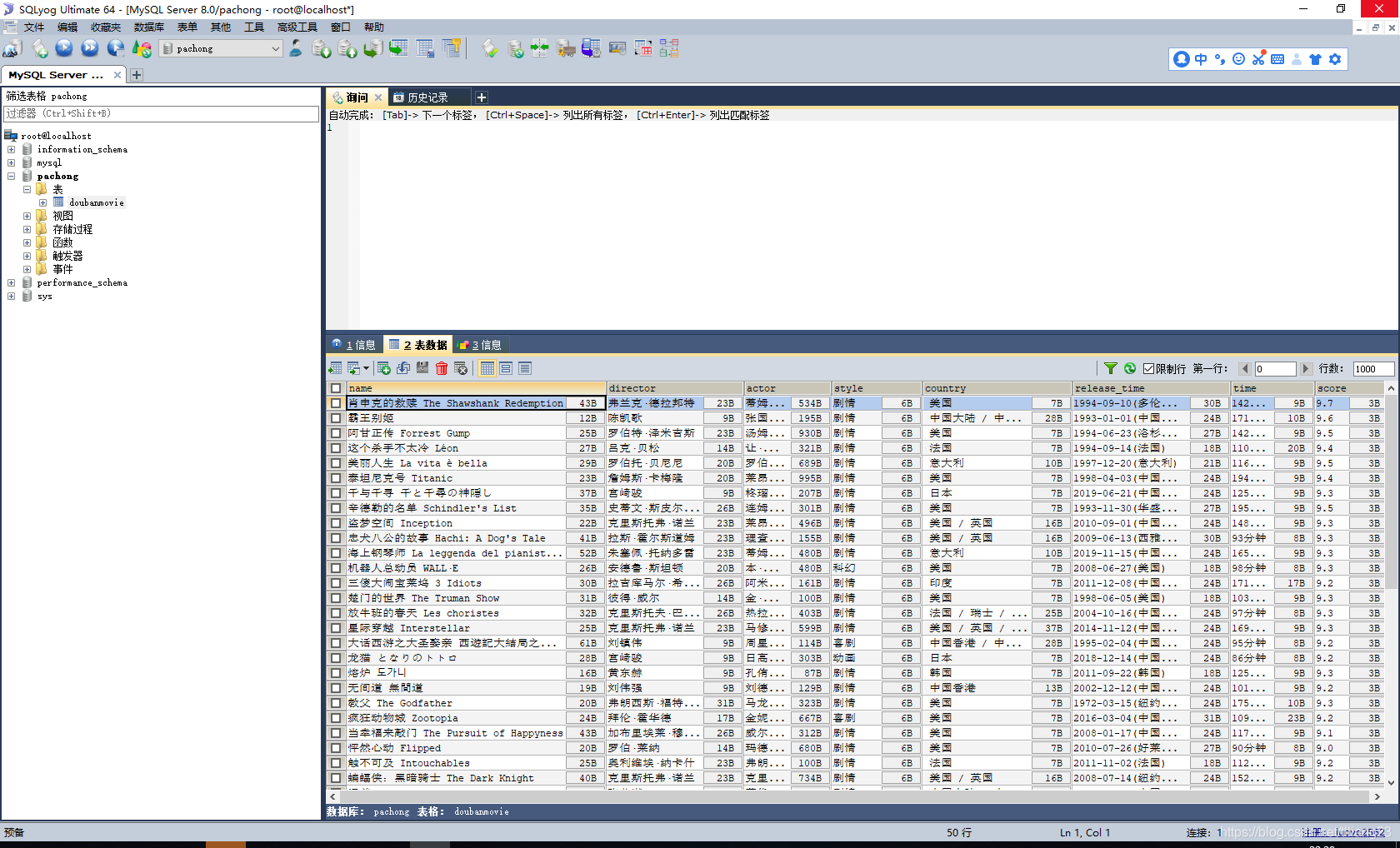Add a new connection tab with plus
1400x848 pixels.
click(x=137, y=75)
